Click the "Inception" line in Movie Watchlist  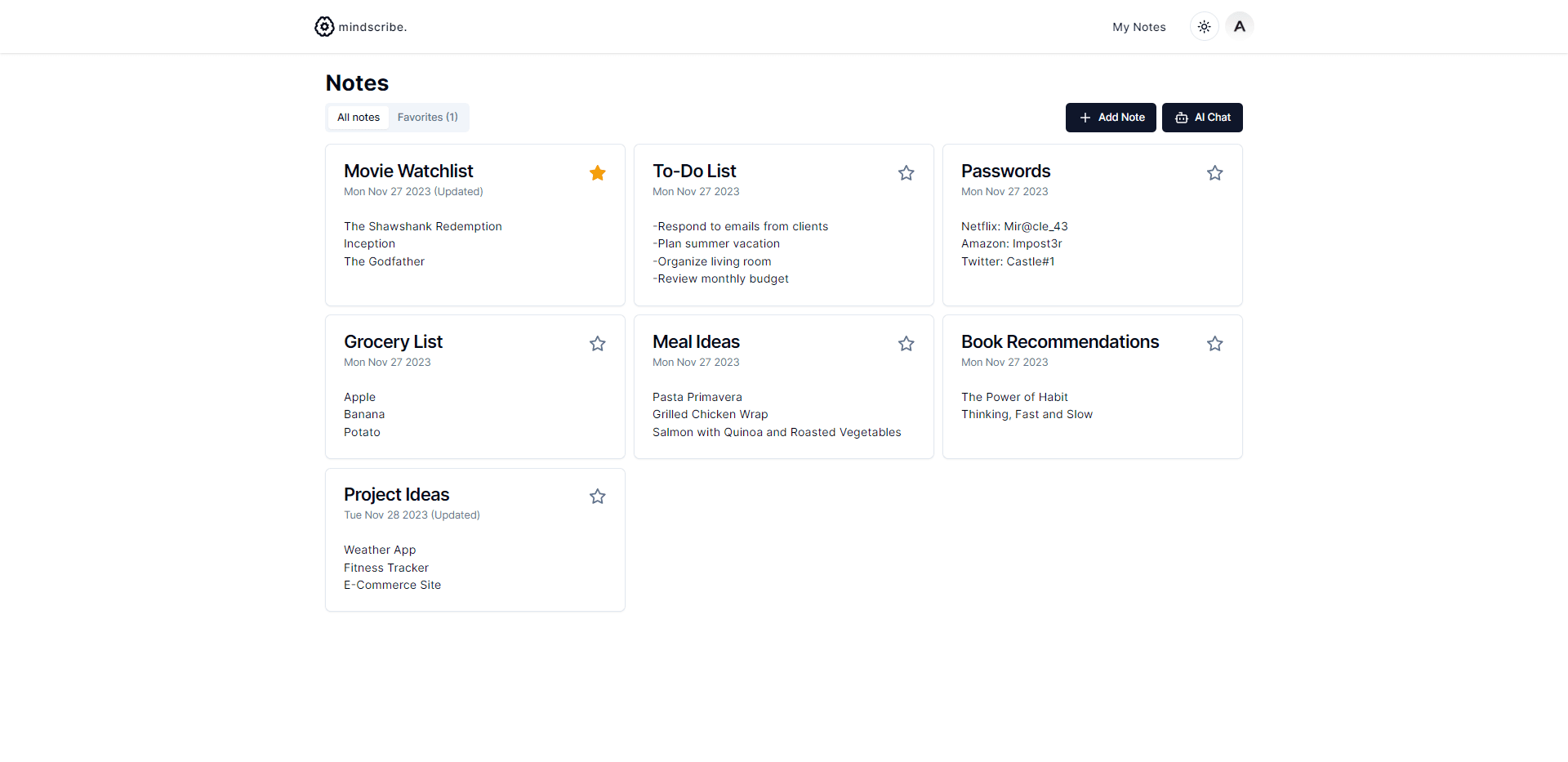pyautogui.click(x=369, y=243)
